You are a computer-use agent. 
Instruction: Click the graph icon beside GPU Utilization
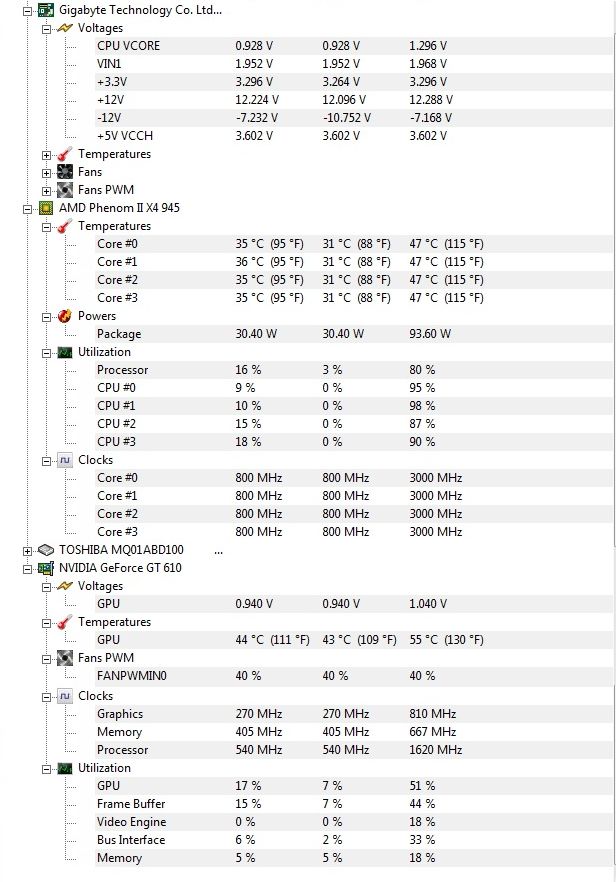(65, 768)
